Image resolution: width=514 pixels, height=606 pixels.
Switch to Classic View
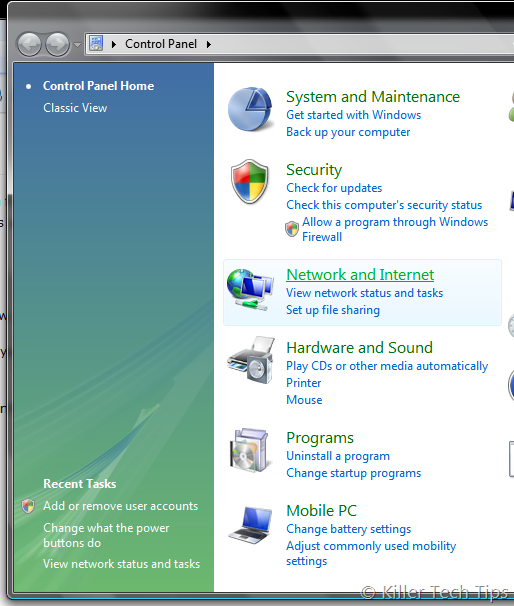(x=75, y=108)
